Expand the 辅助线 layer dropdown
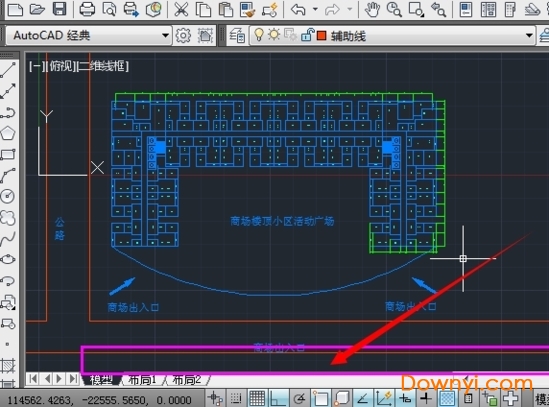The image size is (549, 407). (392, 35)
